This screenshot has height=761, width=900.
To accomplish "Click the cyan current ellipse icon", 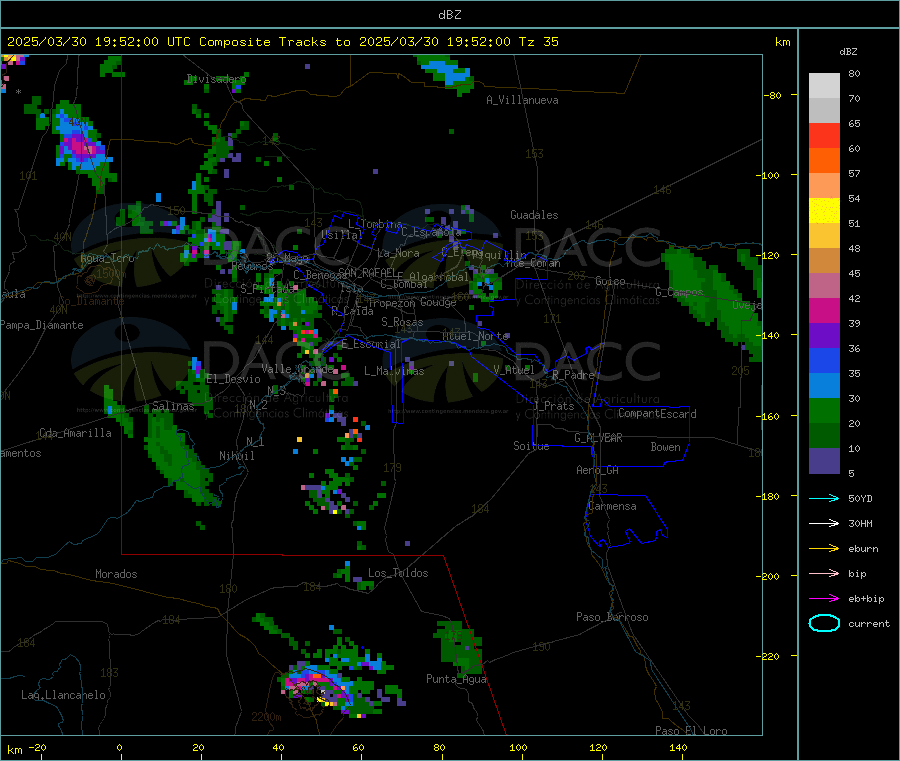I will pyautogui.click(x=824, y=623).
